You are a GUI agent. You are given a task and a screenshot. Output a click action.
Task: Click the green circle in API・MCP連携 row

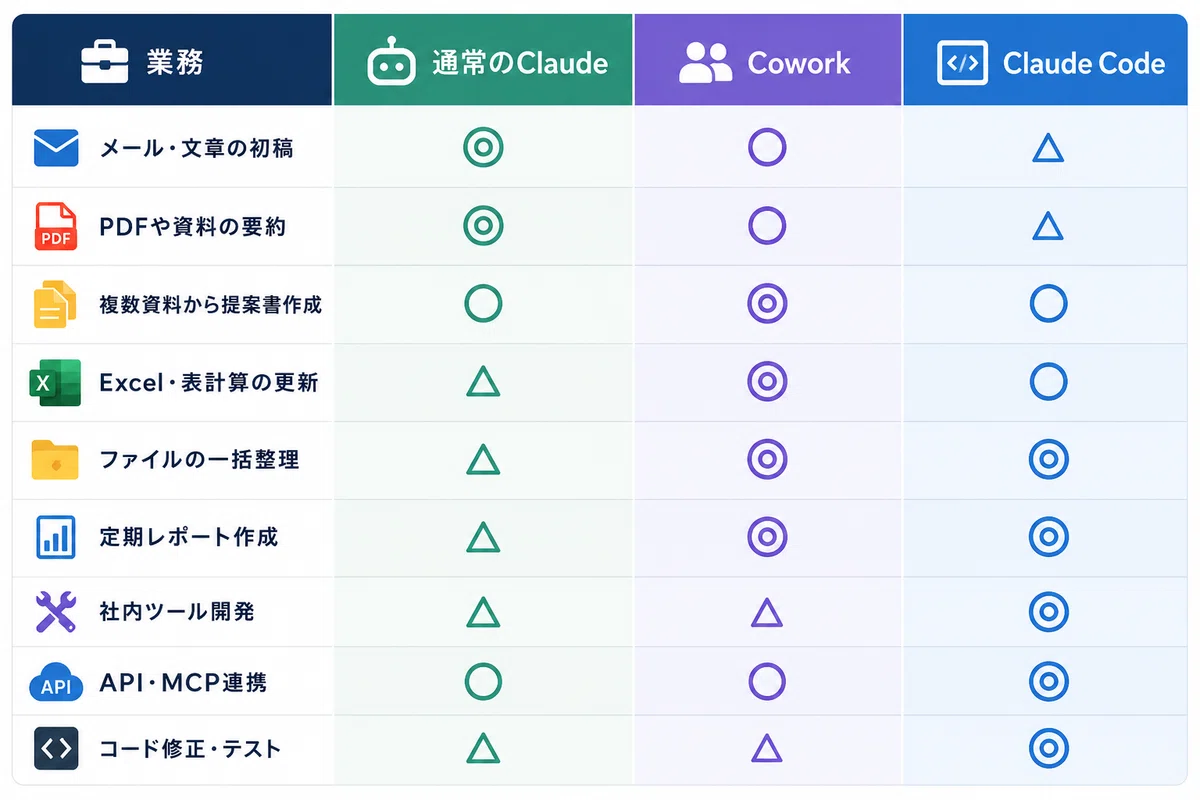click(x=483, y=682)
